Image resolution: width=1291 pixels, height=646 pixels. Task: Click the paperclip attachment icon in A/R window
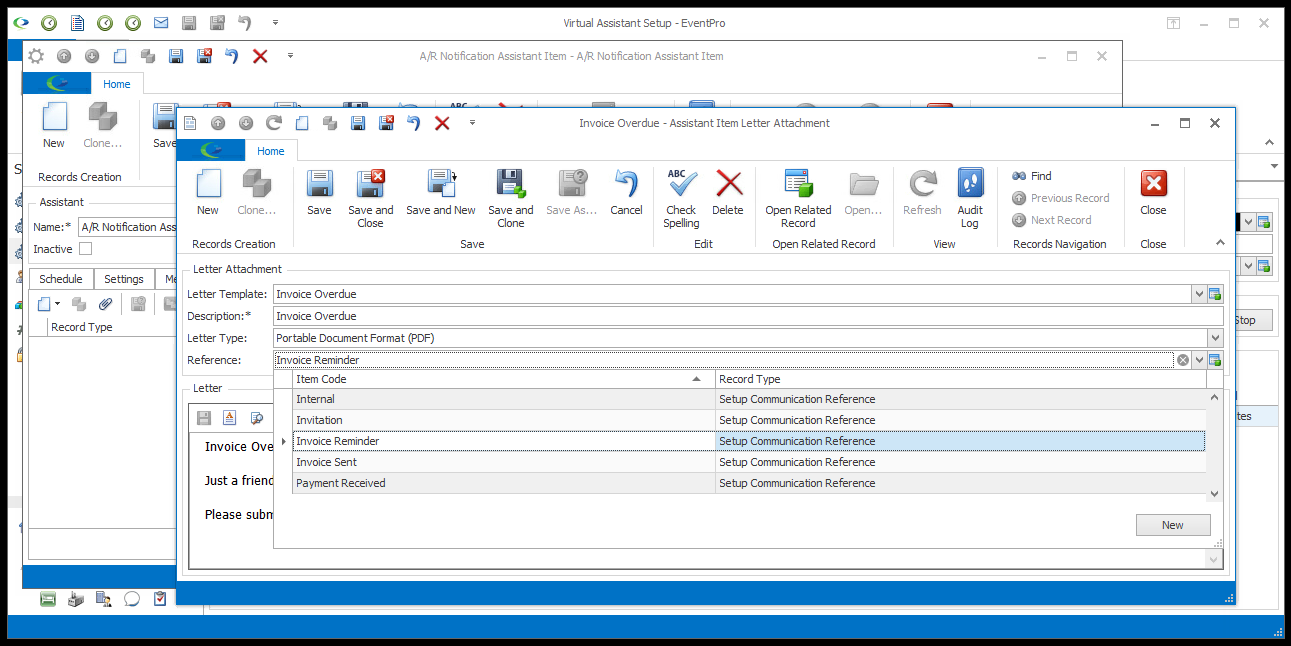[x=105, y=304]
